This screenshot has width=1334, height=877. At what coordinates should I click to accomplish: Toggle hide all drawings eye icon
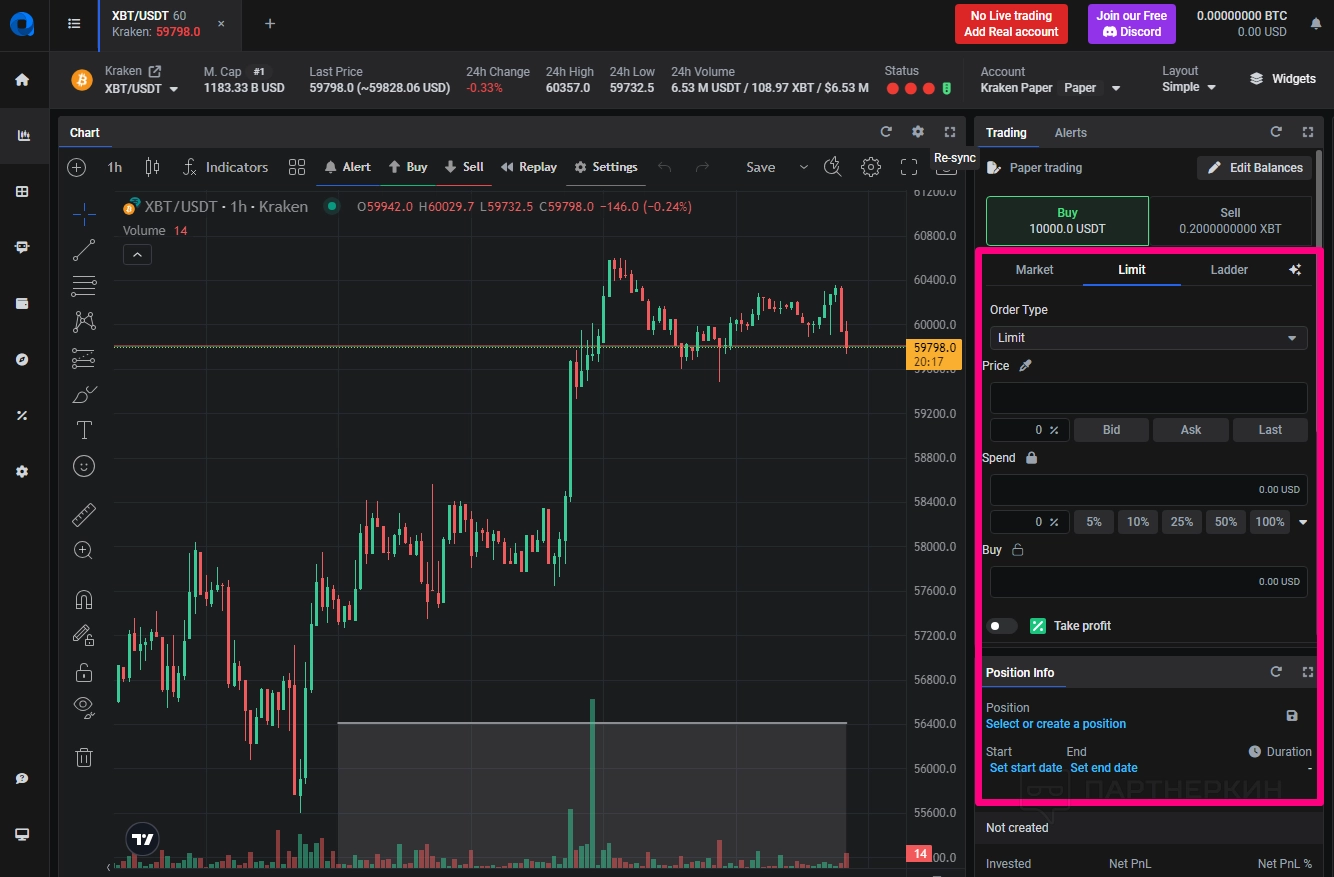pyautogui.click(x=84, y=707)
